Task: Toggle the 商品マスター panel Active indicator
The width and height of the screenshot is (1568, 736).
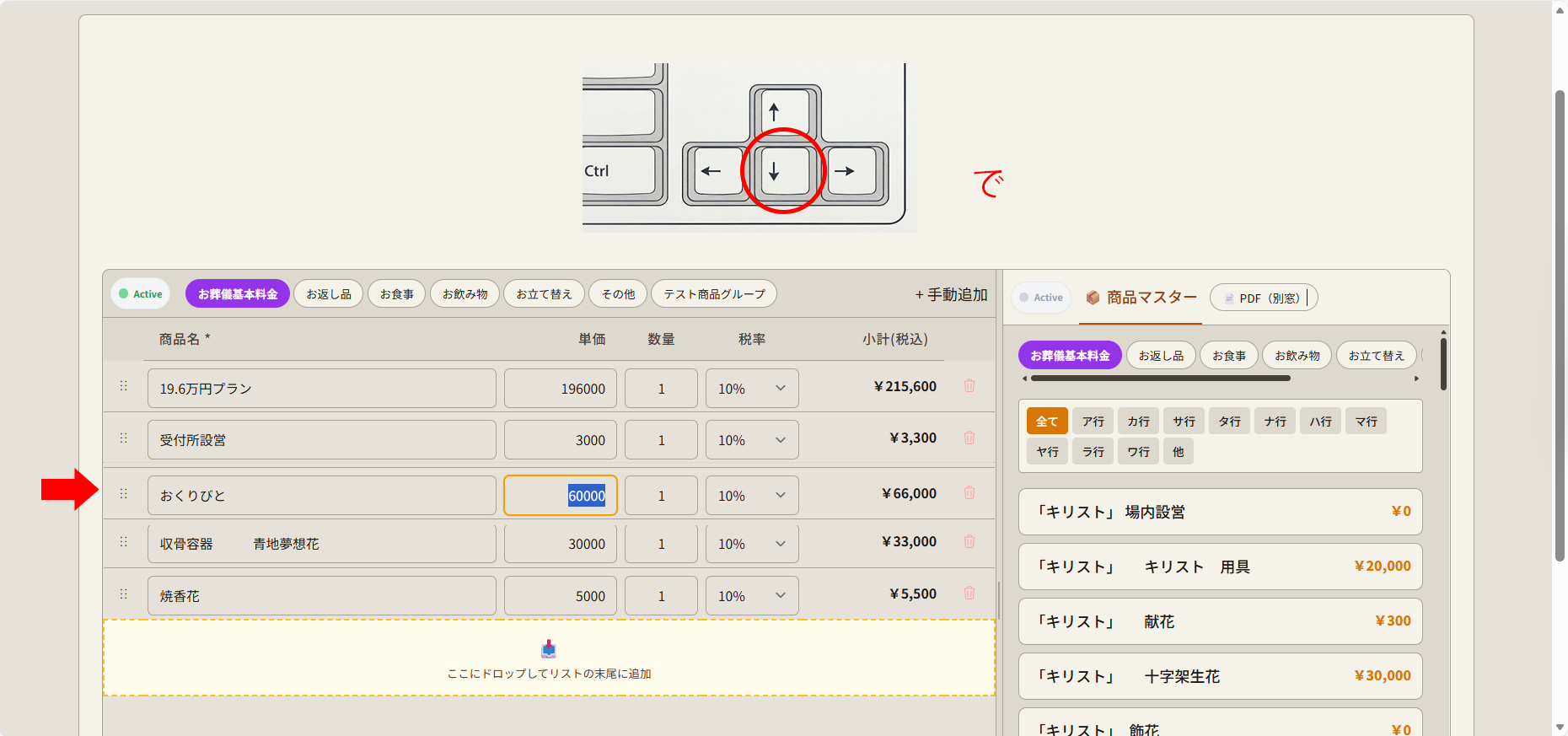Action: point(1041,298)
